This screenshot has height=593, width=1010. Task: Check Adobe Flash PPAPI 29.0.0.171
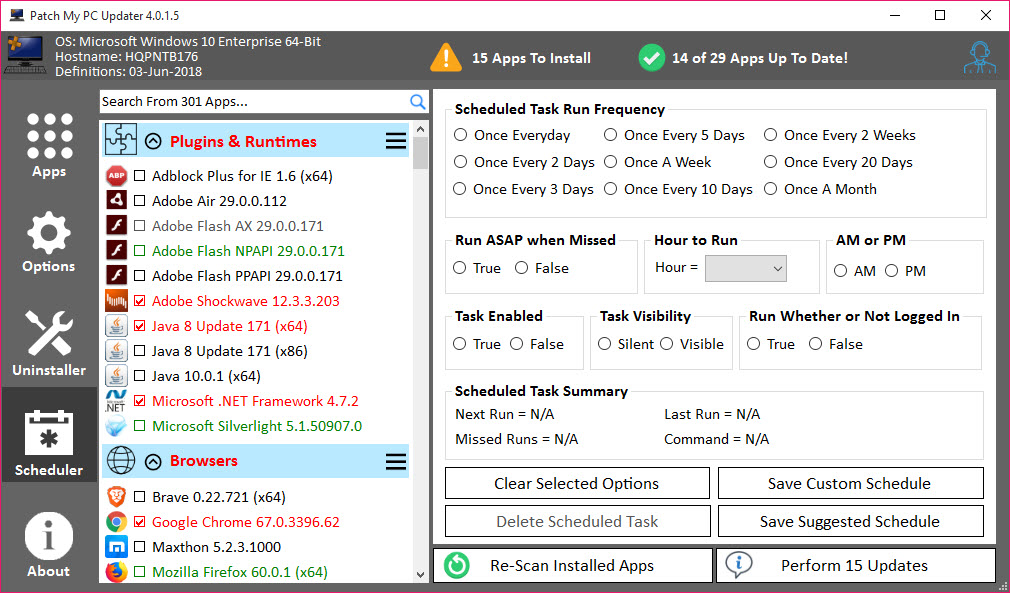pos(139,276)
